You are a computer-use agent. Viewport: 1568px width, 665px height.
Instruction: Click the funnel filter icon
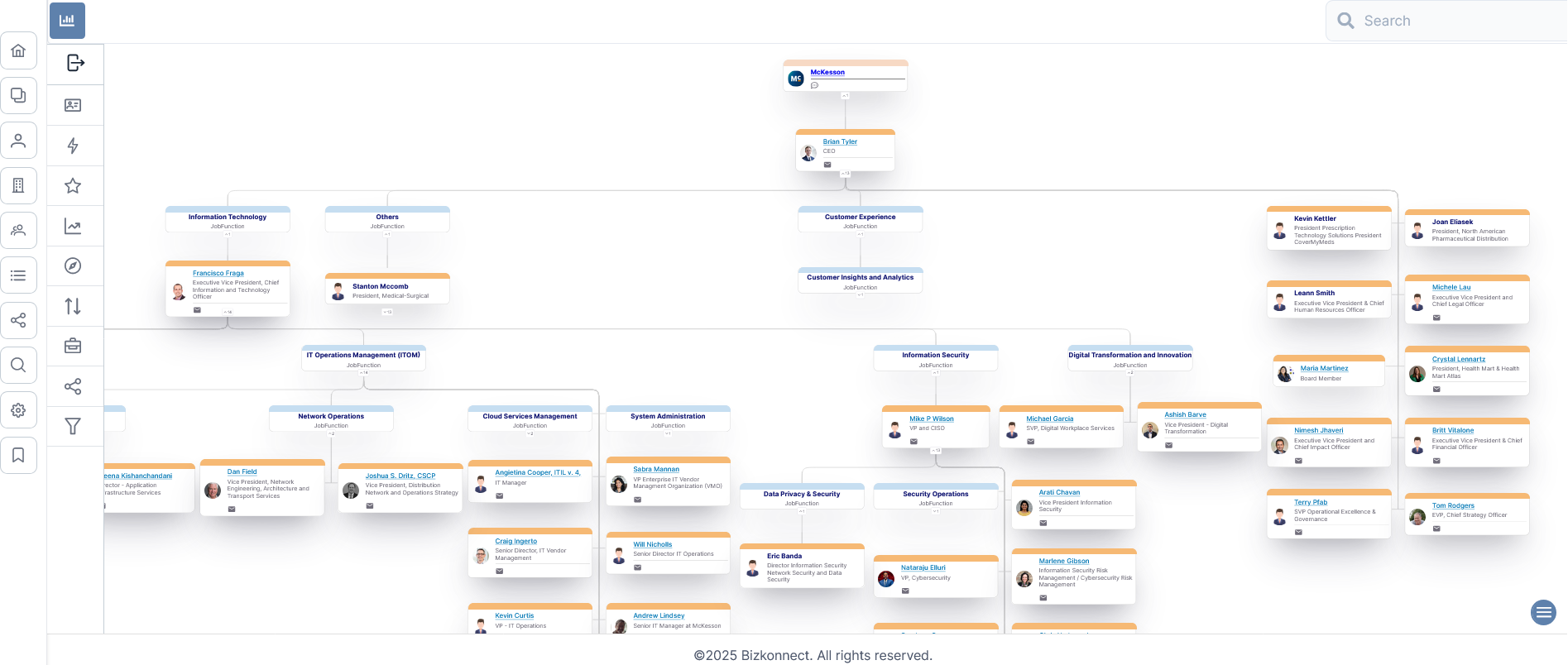pos(73,426)
